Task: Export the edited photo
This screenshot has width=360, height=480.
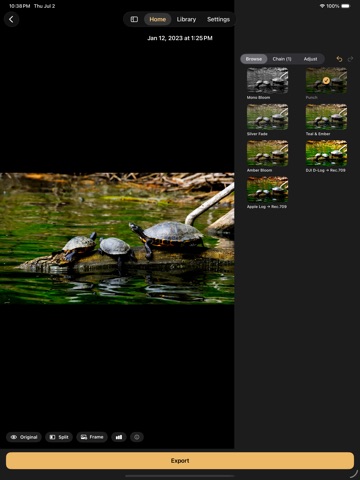Action: tap(180, 461)
